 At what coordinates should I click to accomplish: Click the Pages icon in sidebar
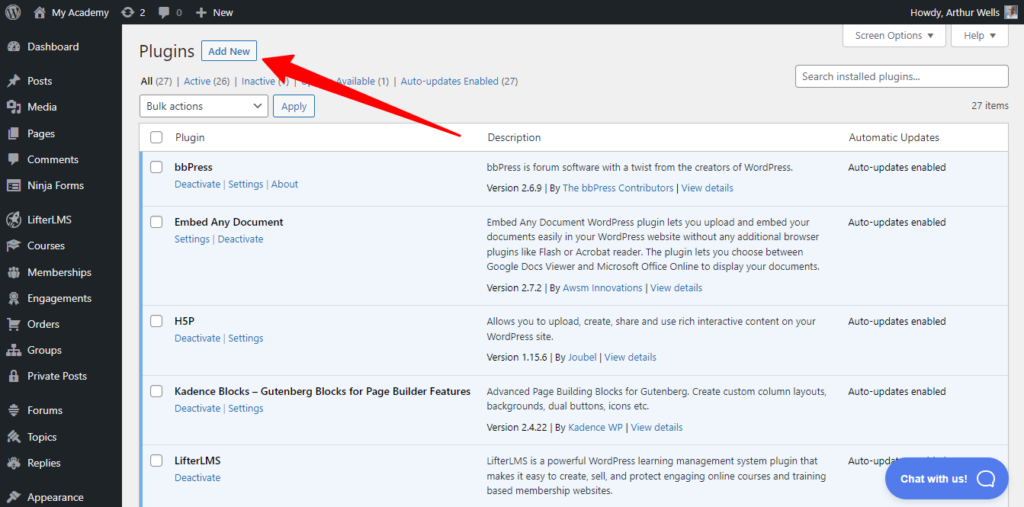[14, 133]
